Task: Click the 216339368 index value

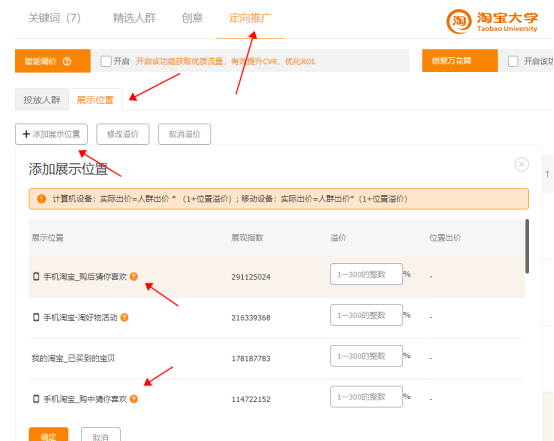Action: click(251, 318)
